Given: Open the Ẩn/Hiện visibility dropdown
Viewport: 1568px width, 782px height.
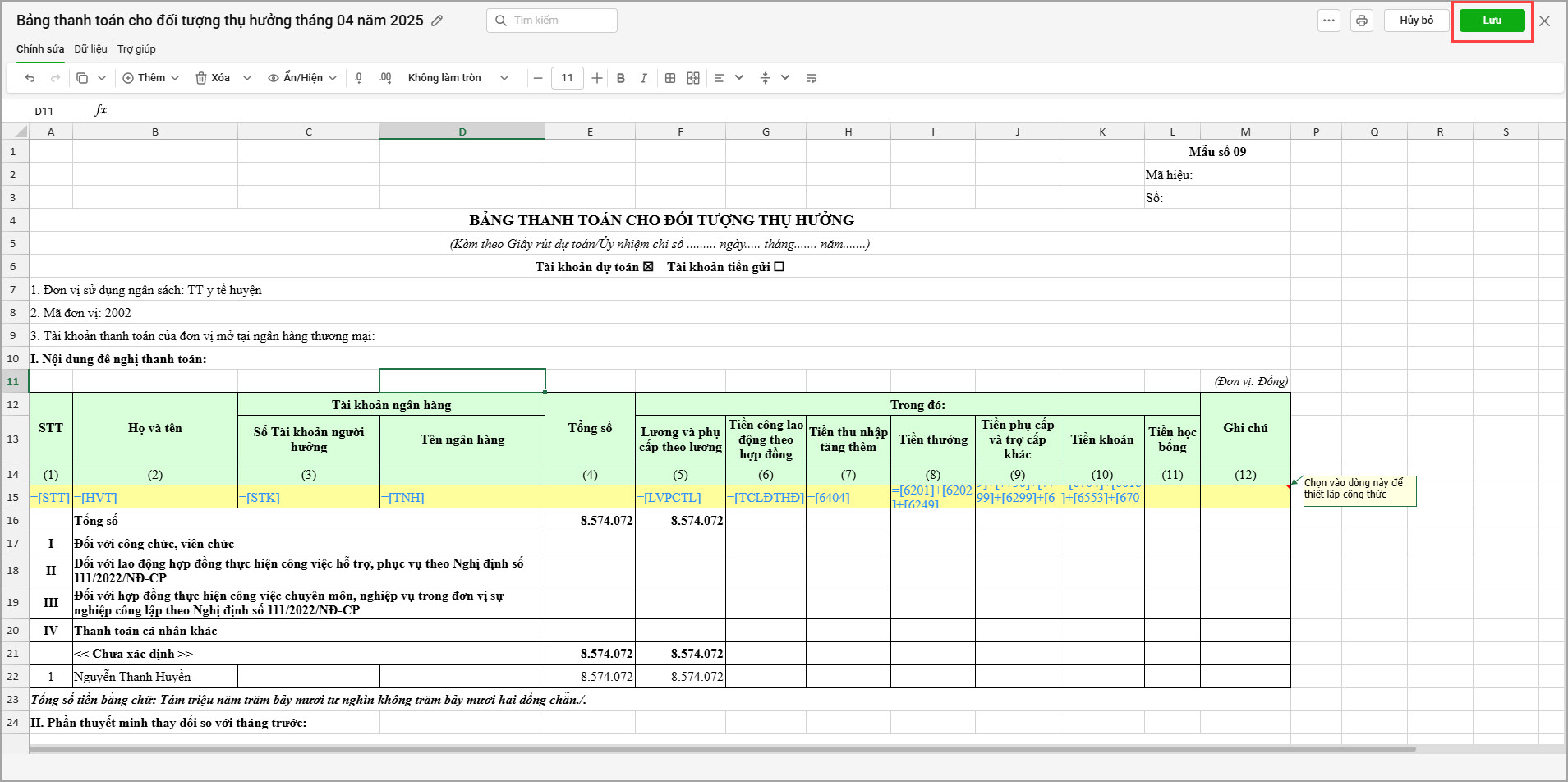Looking at the screenshot, I should [x=302, y=78].
